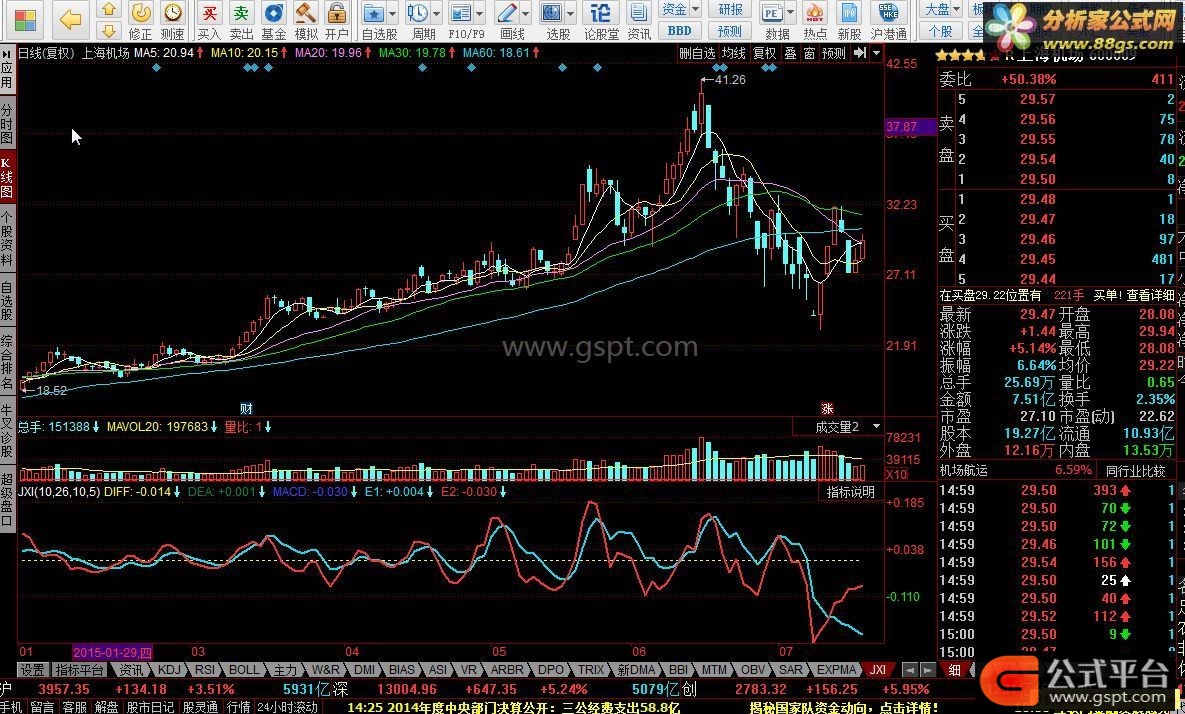1185x714 pixels.
Task: Select the KDJ indicator tab
Action: click(169, 669)
